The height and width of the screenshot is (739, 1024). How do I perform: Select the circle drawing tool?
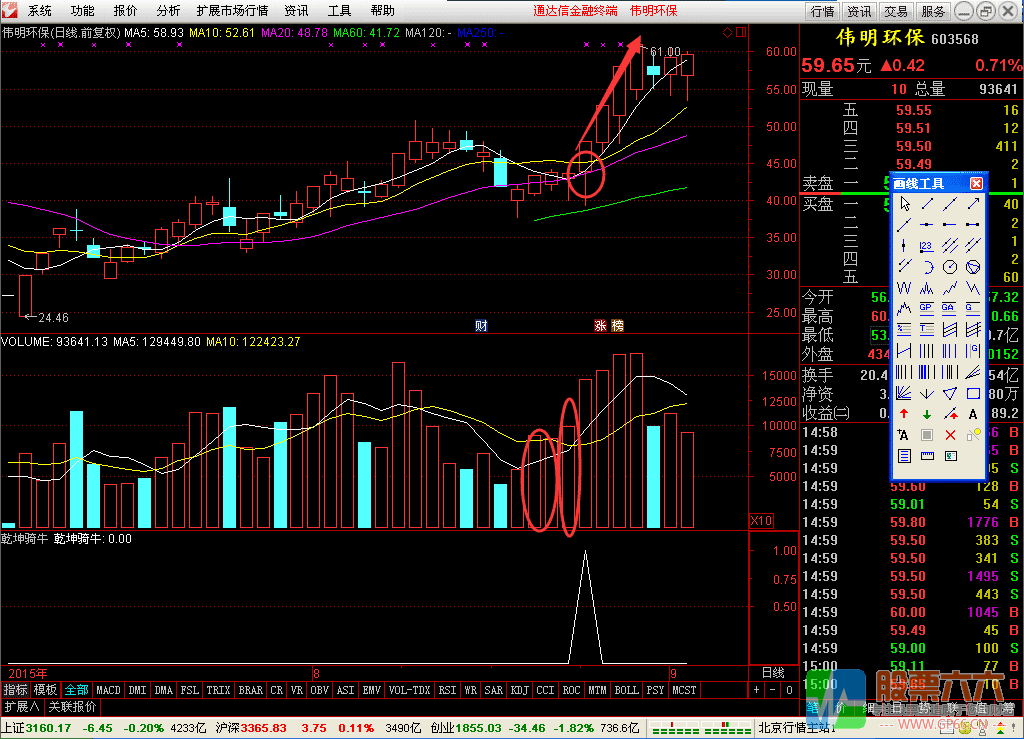pos(950,267)
